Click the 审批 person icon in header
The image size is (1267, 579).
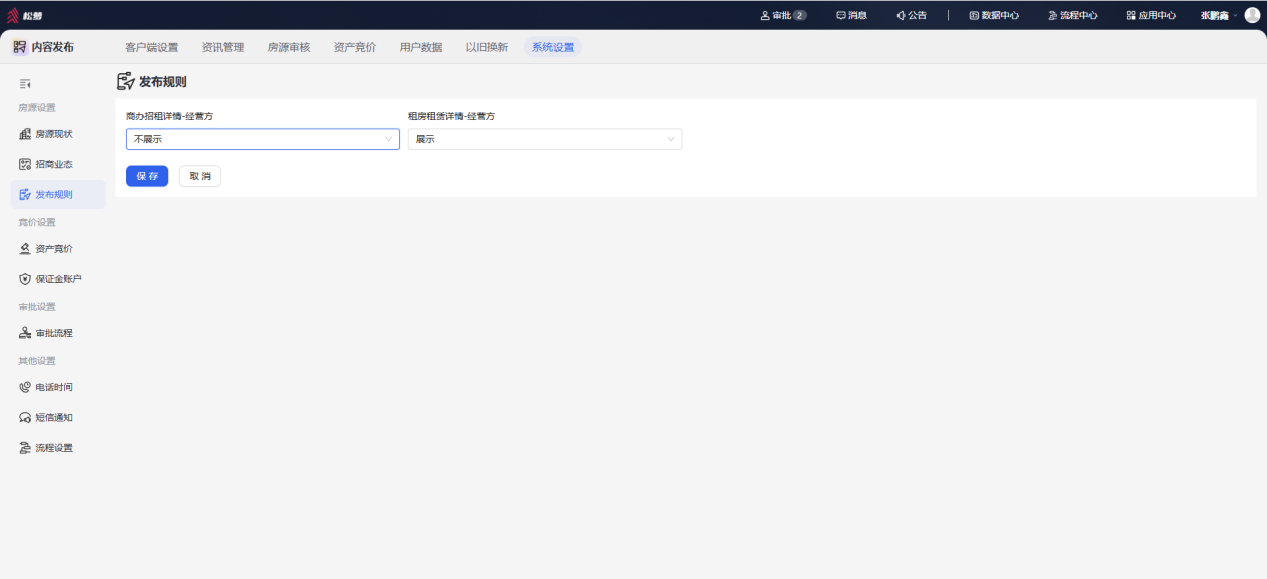765,15
